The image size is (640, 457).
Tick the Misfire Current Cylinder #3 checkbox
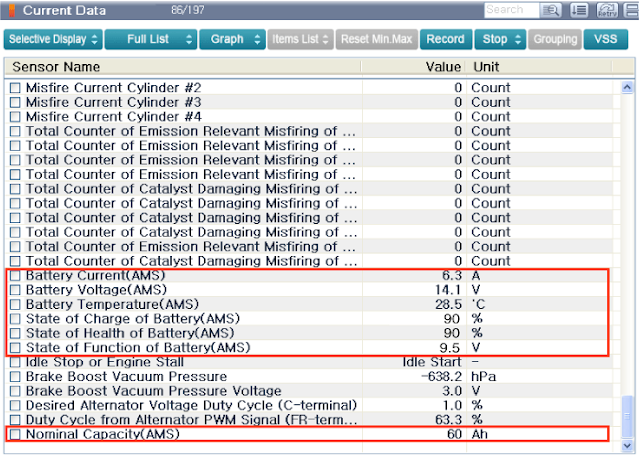tap(15, 102)
